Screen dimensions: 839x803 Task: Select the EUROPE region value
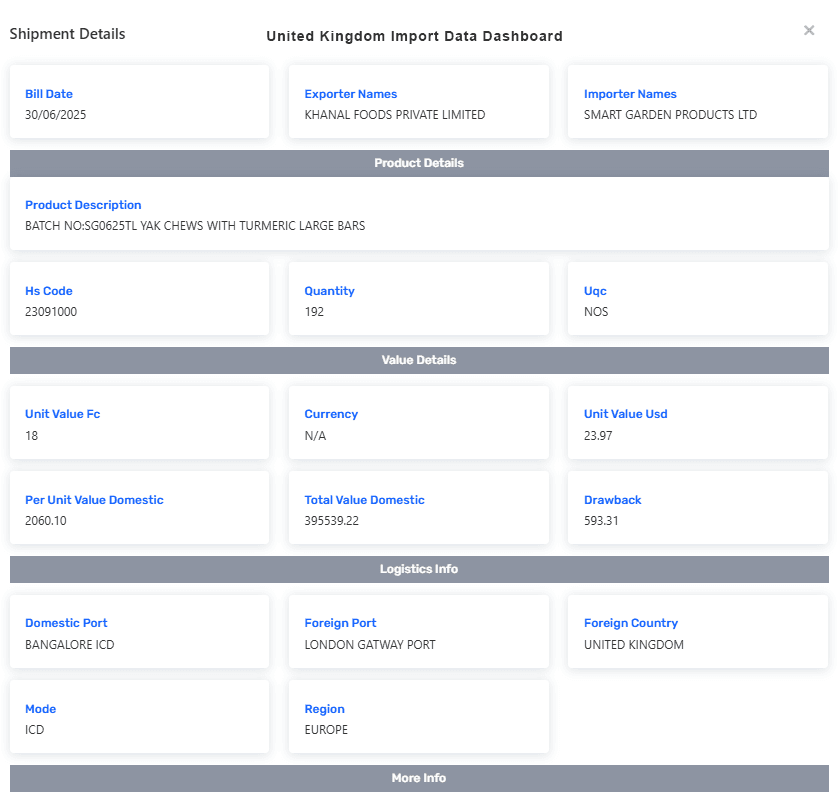(326, 730)
